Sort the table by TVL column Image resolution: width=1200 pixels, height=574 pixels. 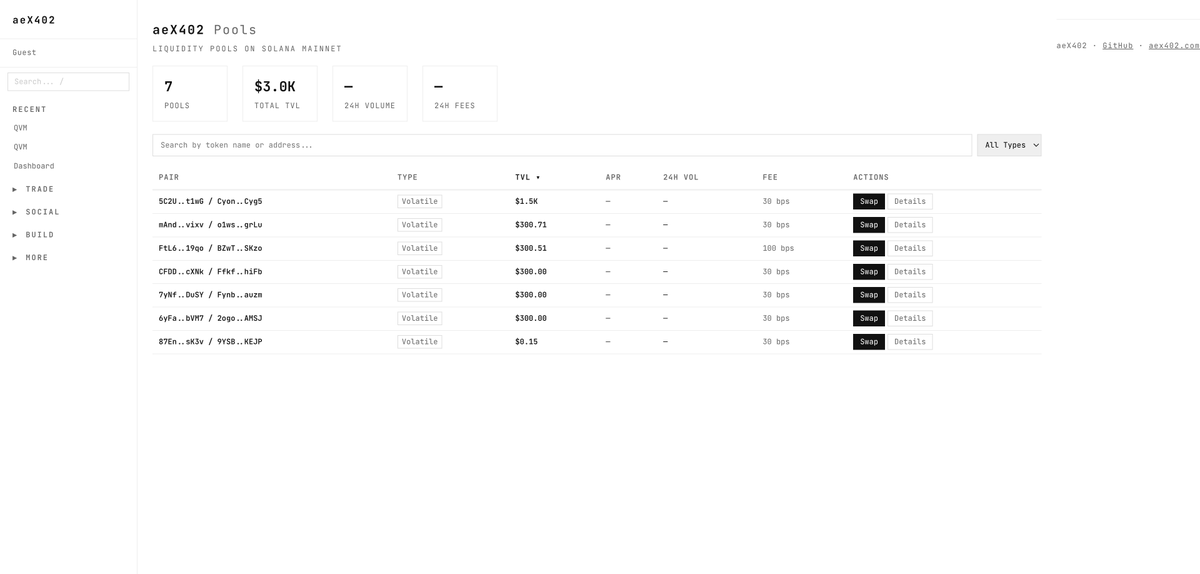[x=527, y=177]
